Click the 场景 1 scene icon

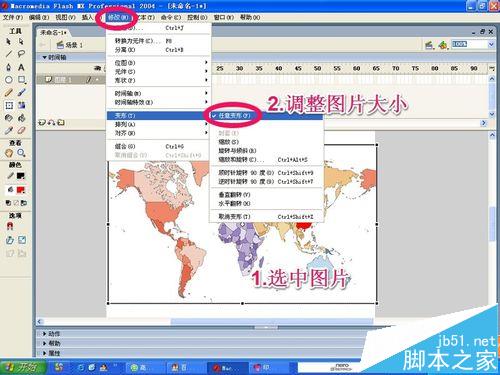[x=60, y=45]
